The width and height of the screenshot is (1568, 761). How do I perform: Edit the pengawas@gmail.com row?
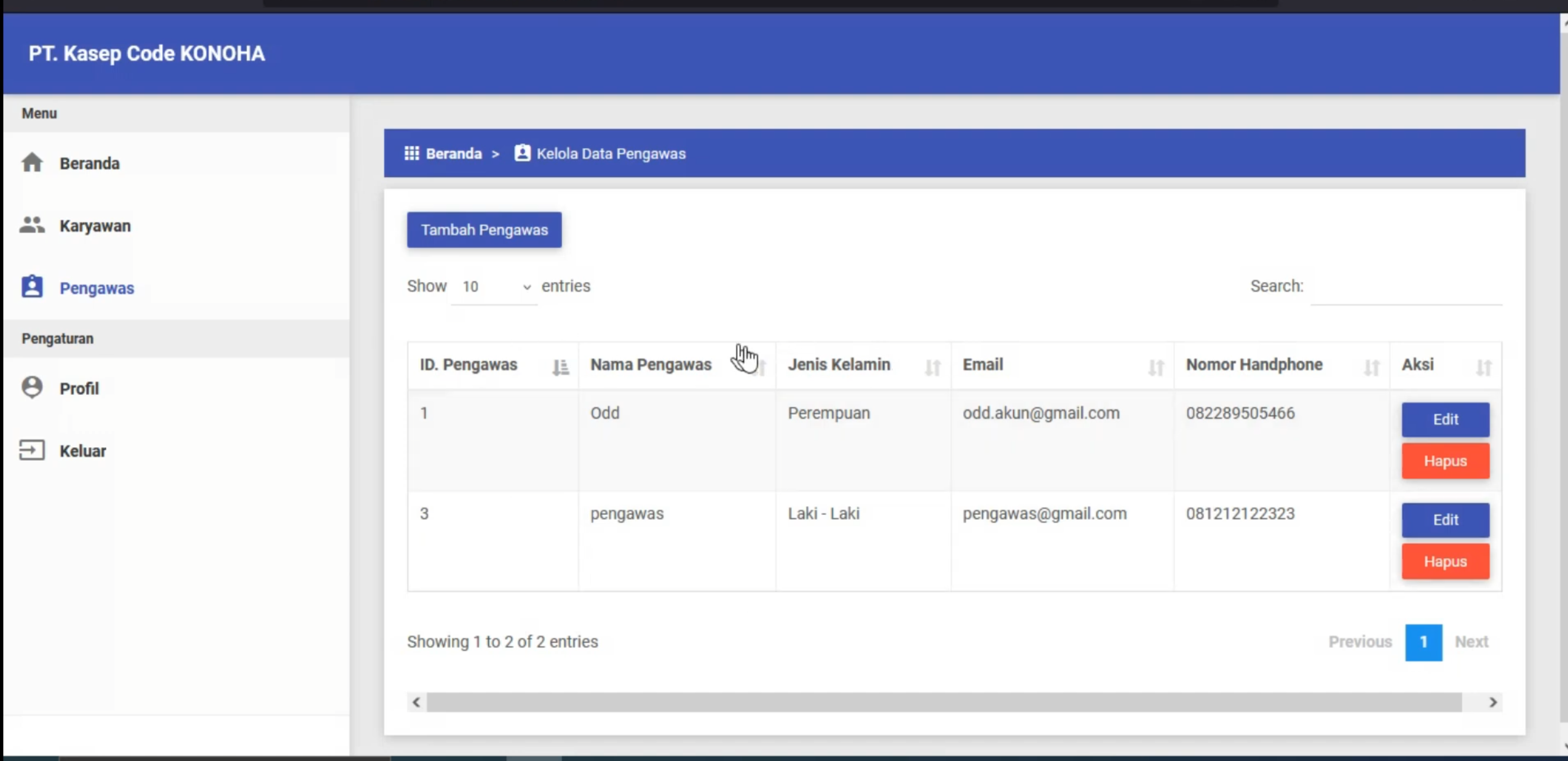coord(1445,520)
